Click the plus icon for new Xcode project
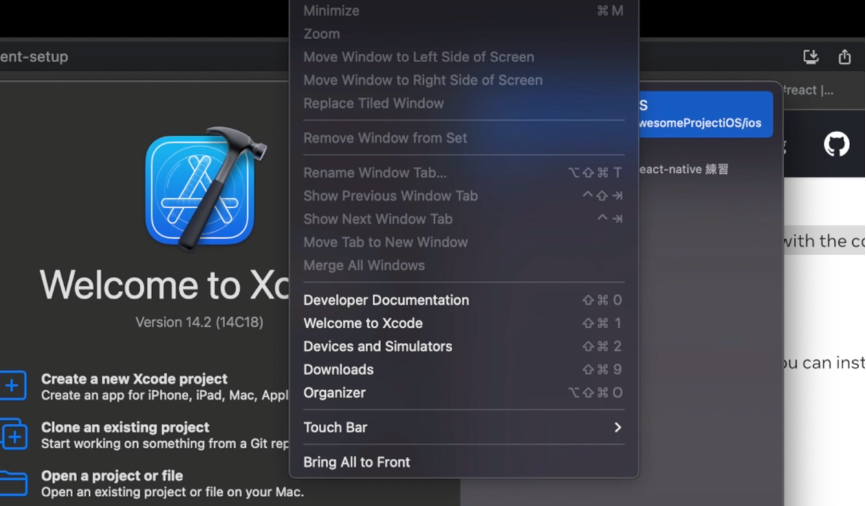866x506 pixels. (x=12, y=386)
